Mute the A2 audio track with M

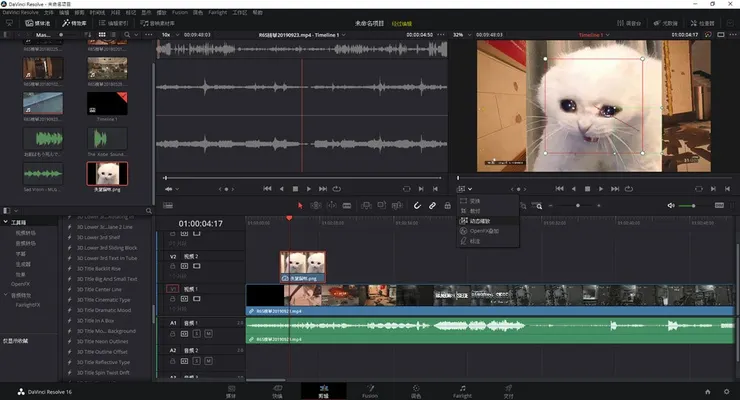point(209,361)
